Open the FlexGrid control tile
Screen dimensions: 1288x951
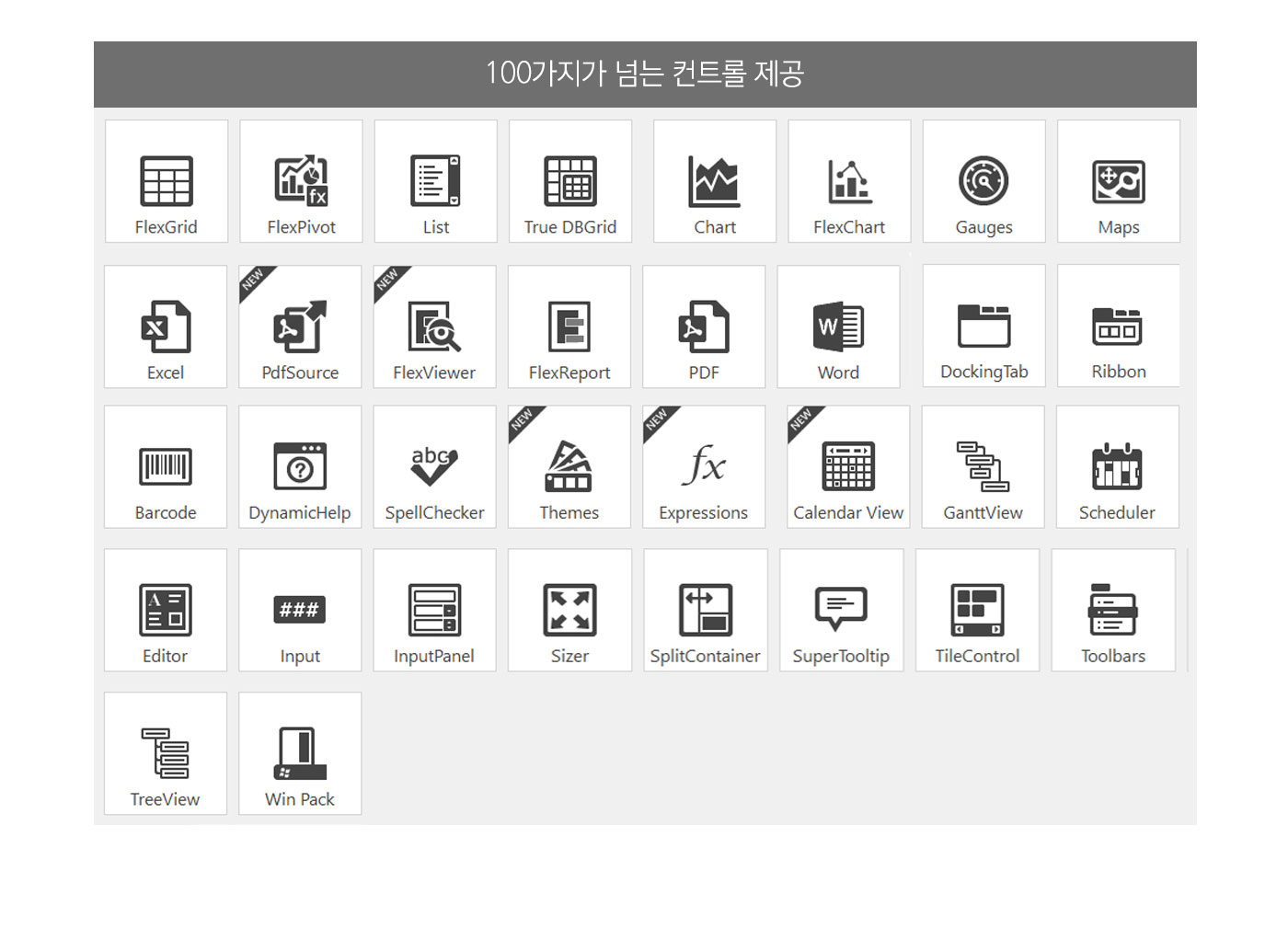point(167,181)
